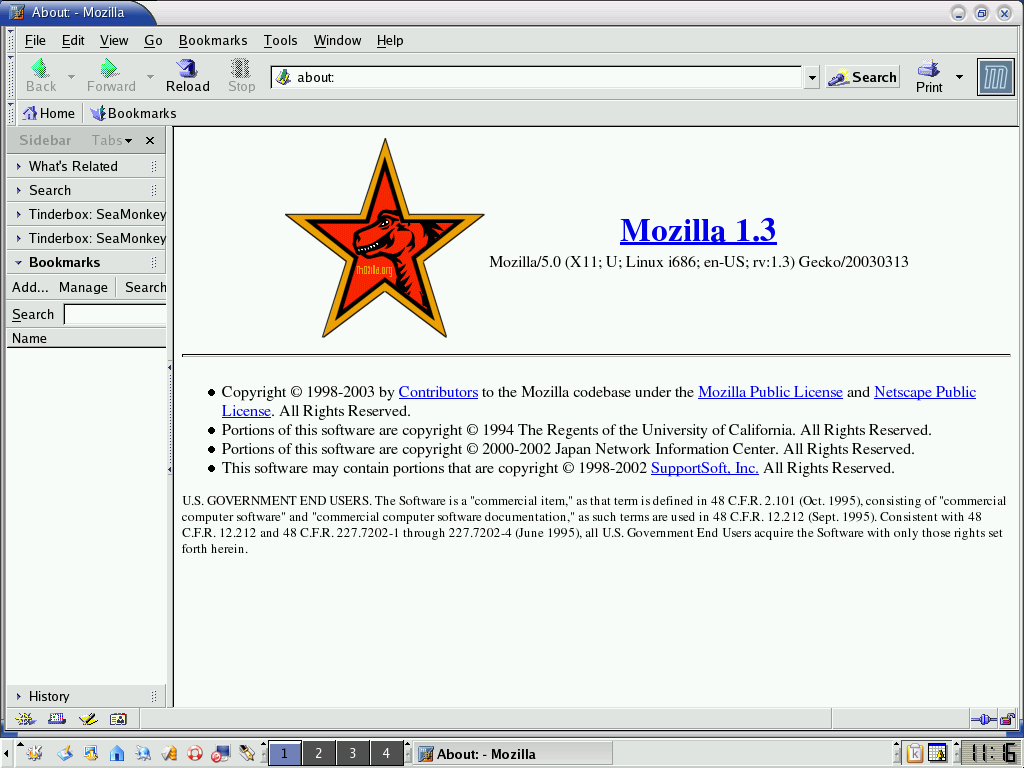The height and width of the screenshot is (768, 1024).
Task: Open the Help menu
Action: click(x=390, y=40)
